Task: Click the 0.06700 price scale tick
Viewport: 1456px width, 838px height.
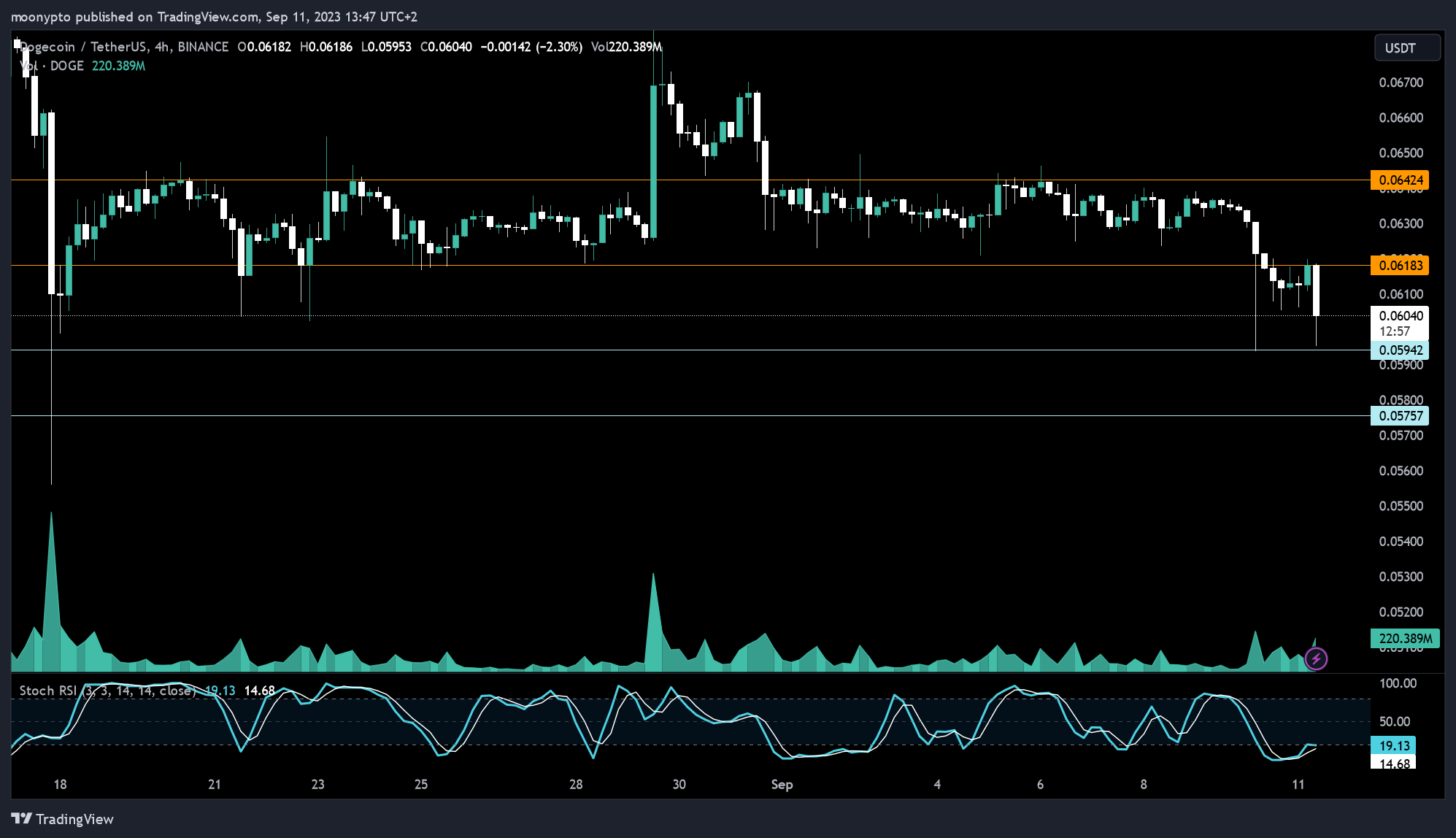Action: coord(1401,82)
